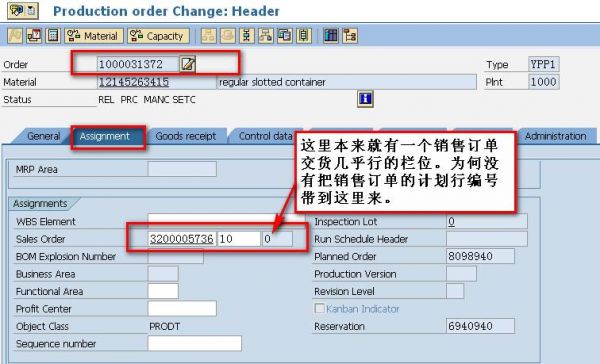Viewport: 600px width, 364px height.
Task: Click the order Type field YPP1
Action: pos(543,64)
